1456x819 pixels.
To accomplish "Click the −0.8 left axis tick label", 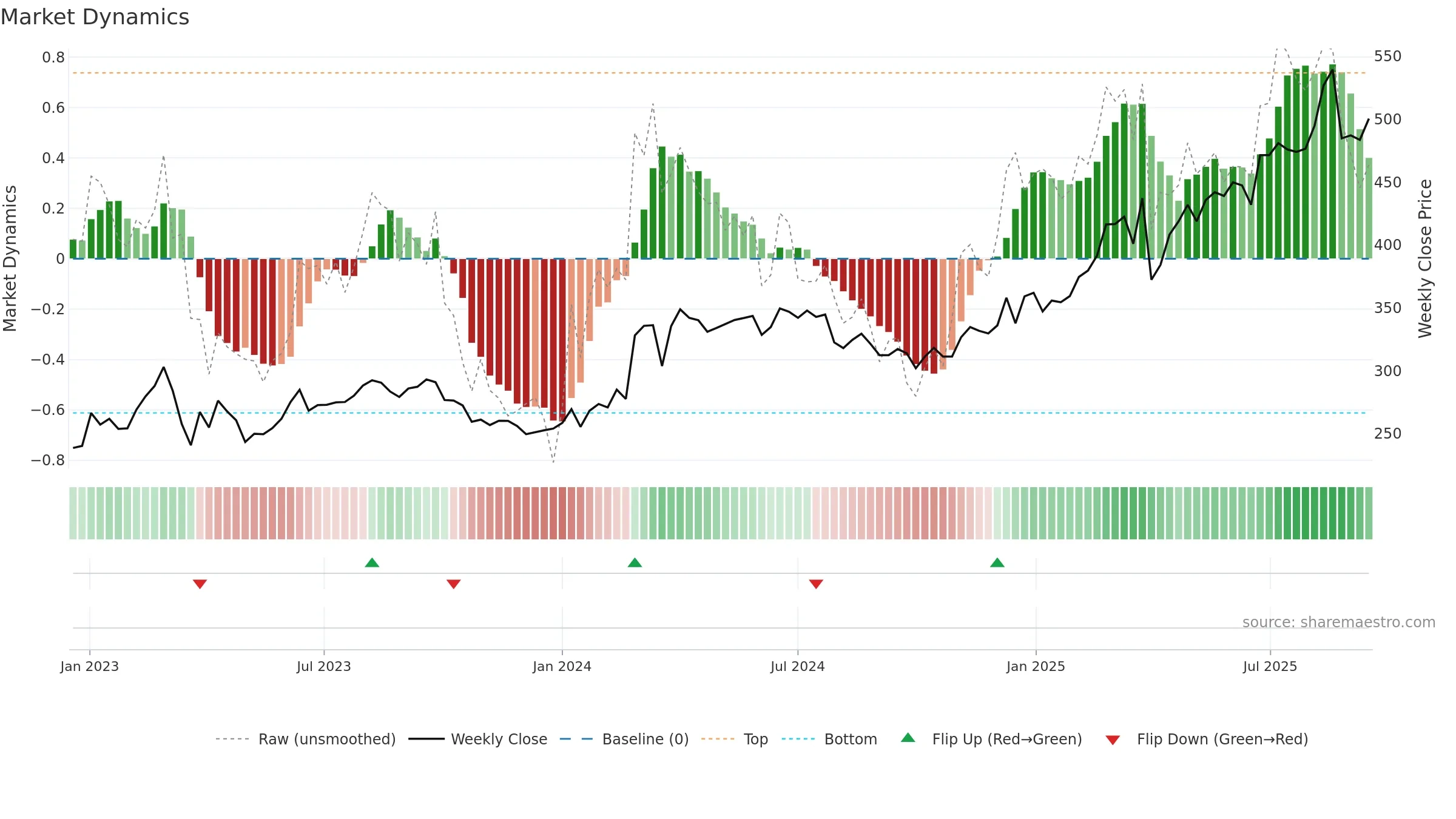I will (x=48, y=460).
